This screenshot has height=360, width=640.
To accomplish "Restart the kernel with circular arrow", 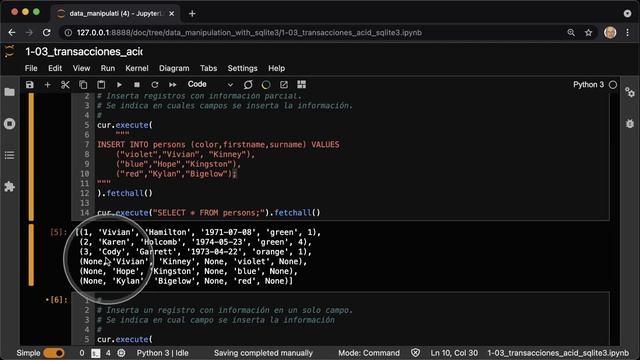I will (155, 84).
